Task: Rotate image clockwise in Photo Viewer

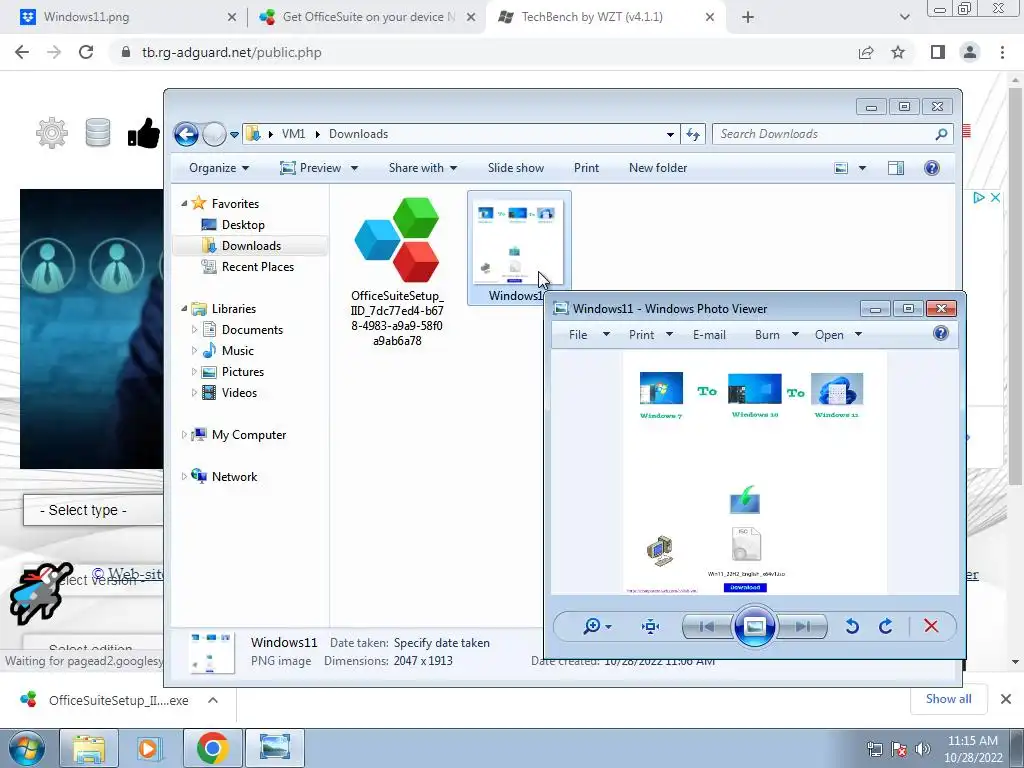Action: pyautogui.click(x=886, y=626)
